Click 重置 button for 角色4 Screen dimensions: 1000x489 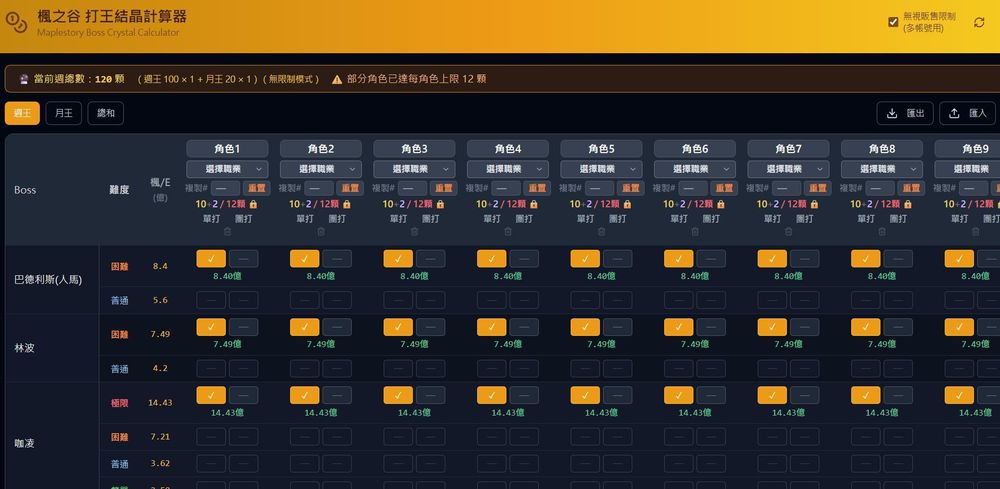(537, 188)
